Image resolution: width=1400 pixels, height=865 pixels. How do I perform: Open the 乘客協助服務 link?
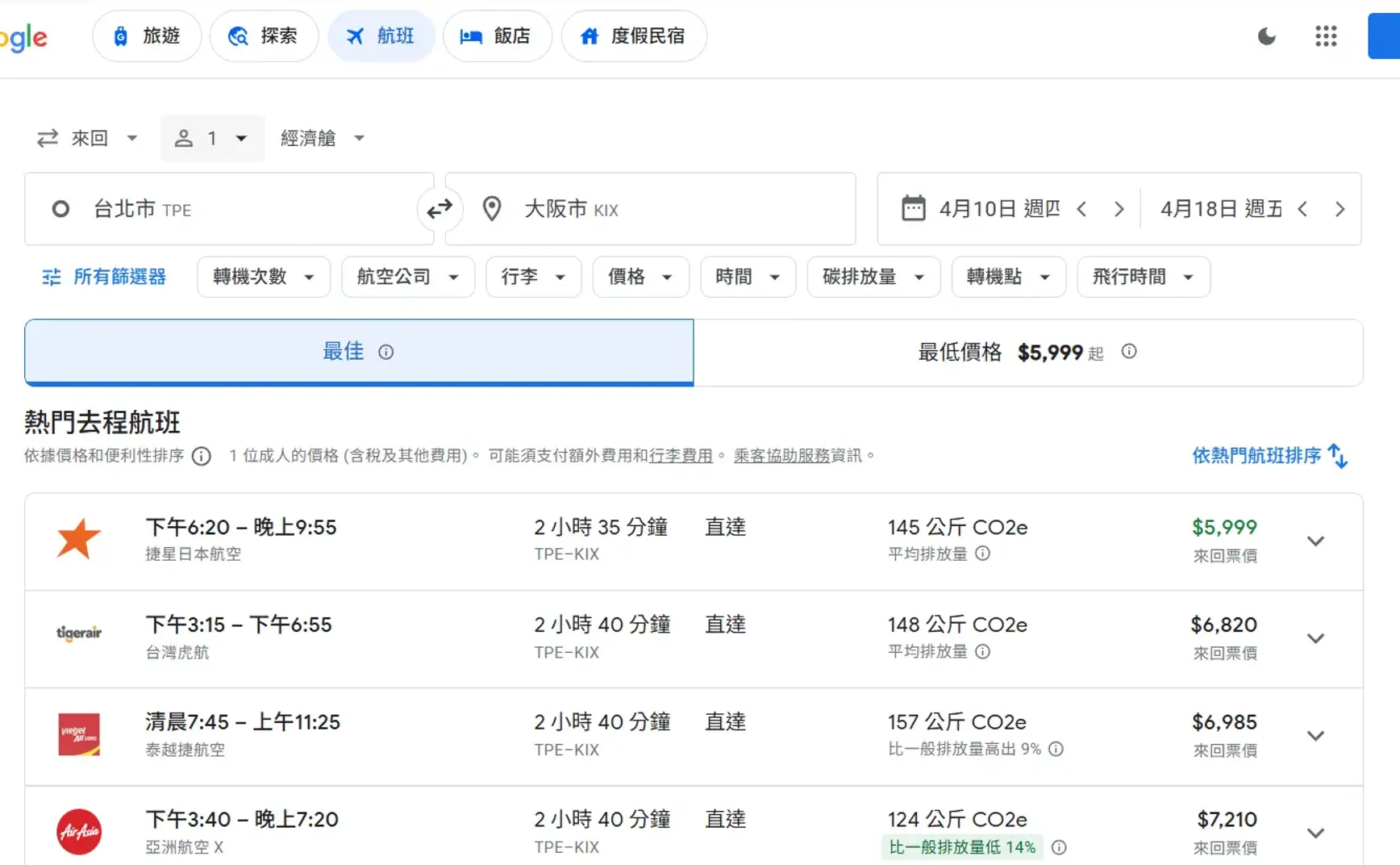coord(781,456)
